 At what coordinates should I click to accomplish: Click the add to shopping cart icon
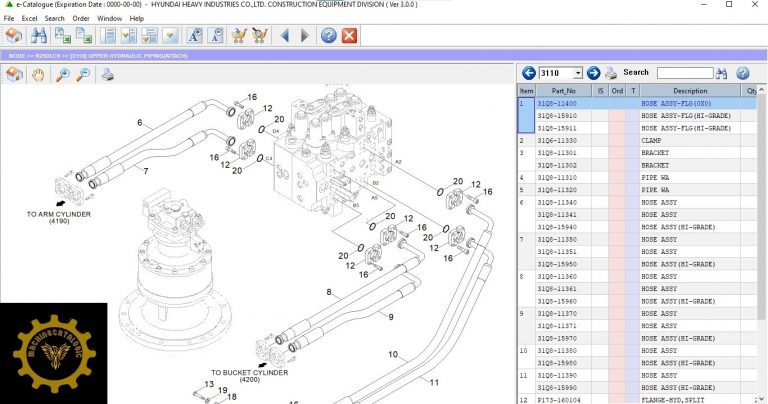pos(238,36)
